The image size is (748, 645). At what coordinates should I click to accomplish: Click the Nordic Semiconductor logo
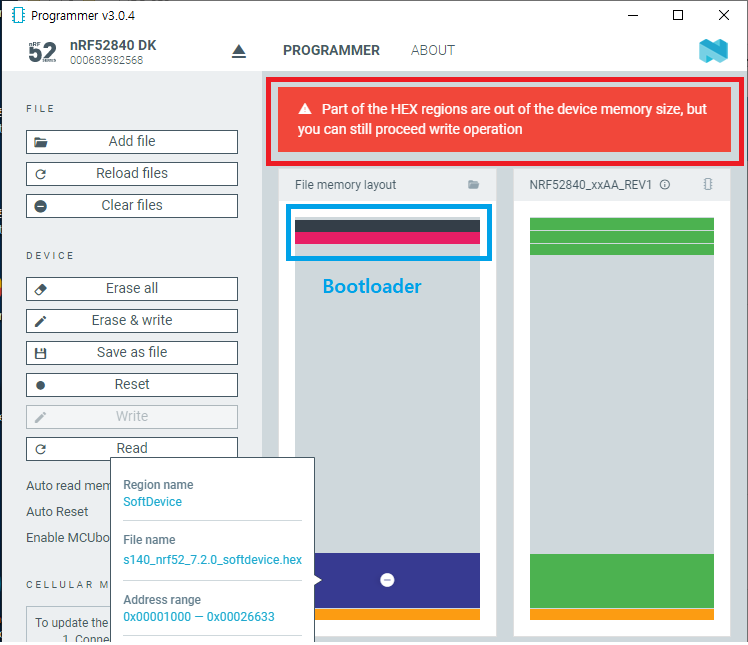pyautogui.click(x=713, y=51)
